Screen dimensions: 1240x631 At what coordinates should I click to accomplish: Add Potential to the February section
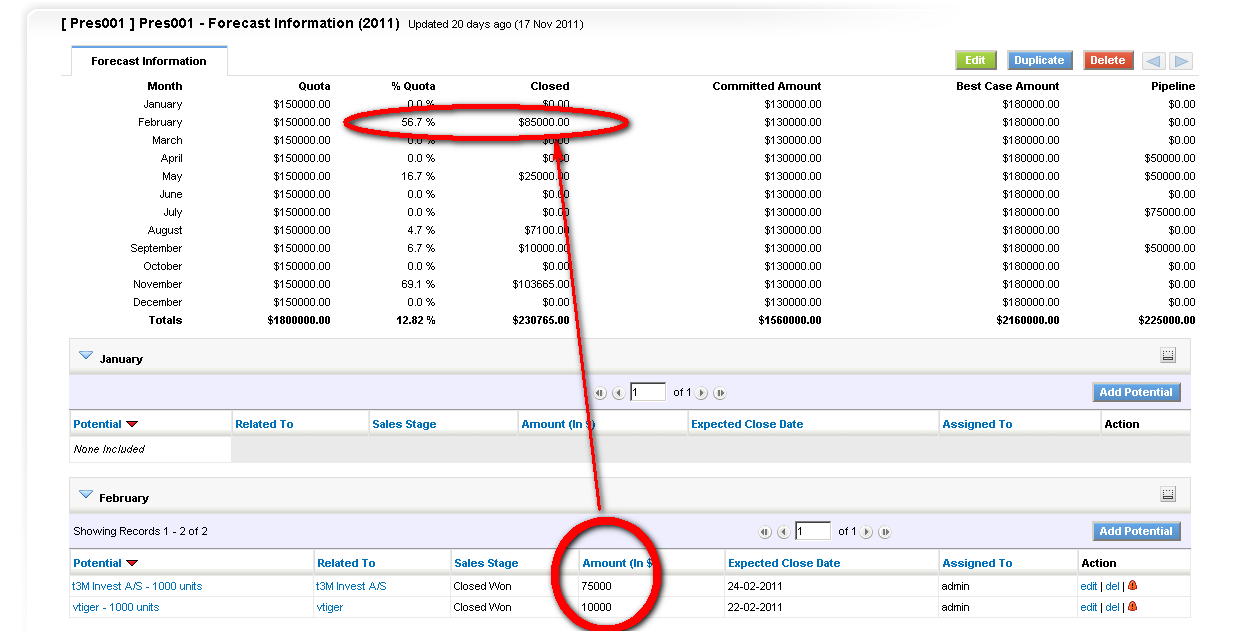click(1135, 531)
